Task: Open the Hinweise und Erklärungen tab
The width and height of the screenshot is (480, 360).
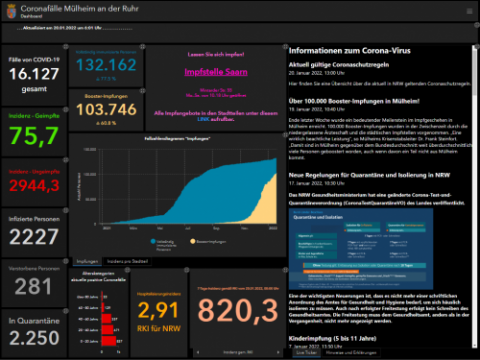Action: (x=351, y=353)
